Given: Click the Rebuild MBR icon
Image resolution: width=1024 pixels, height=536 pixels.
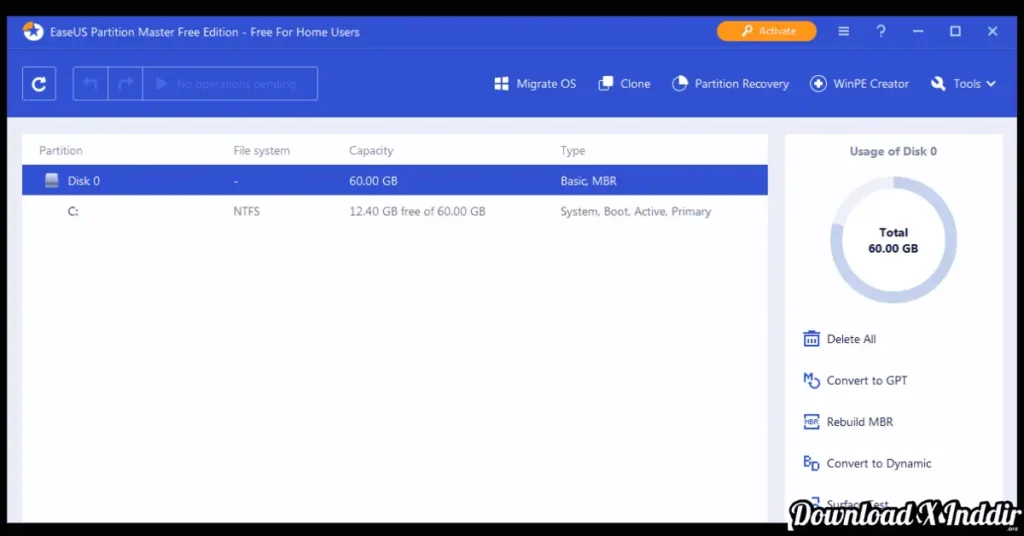Looking at the screenshot, I should [x=811, y=422].
